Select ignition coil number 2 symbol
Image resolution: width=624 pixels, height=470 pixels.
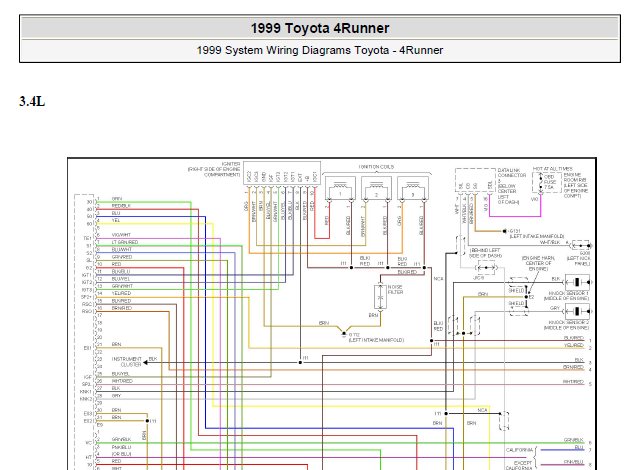(376, 189)
